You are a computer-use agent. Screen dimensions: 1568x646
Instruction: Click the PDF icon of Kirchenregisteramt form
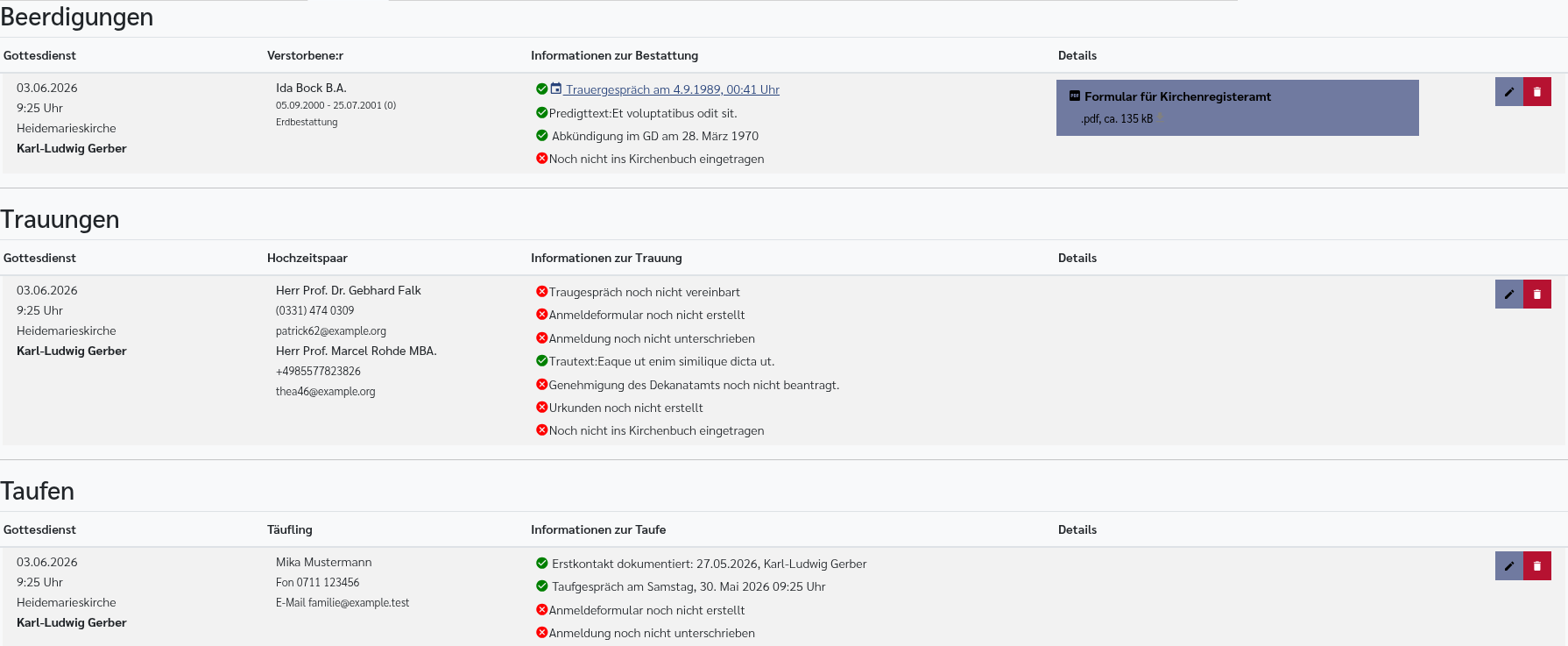[x=1075, y=96]
